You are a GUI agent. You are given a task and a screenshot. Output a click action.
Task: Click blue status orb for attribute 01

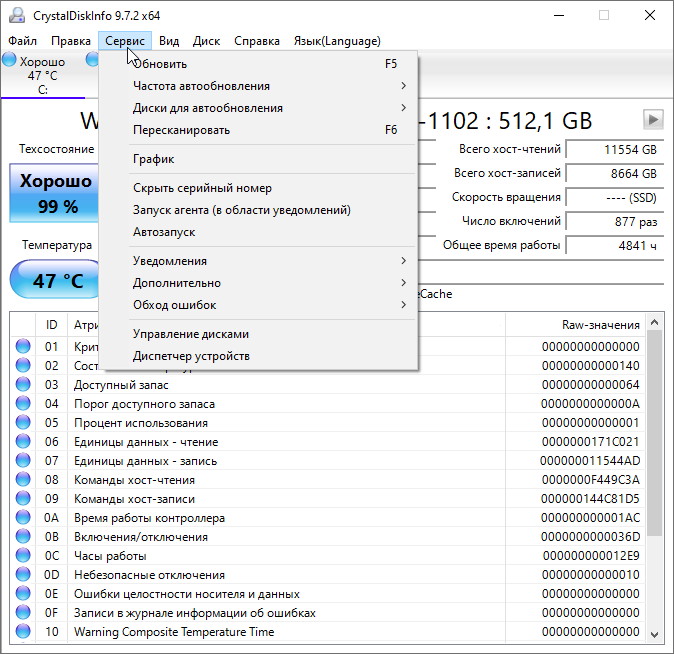point(23,346)
